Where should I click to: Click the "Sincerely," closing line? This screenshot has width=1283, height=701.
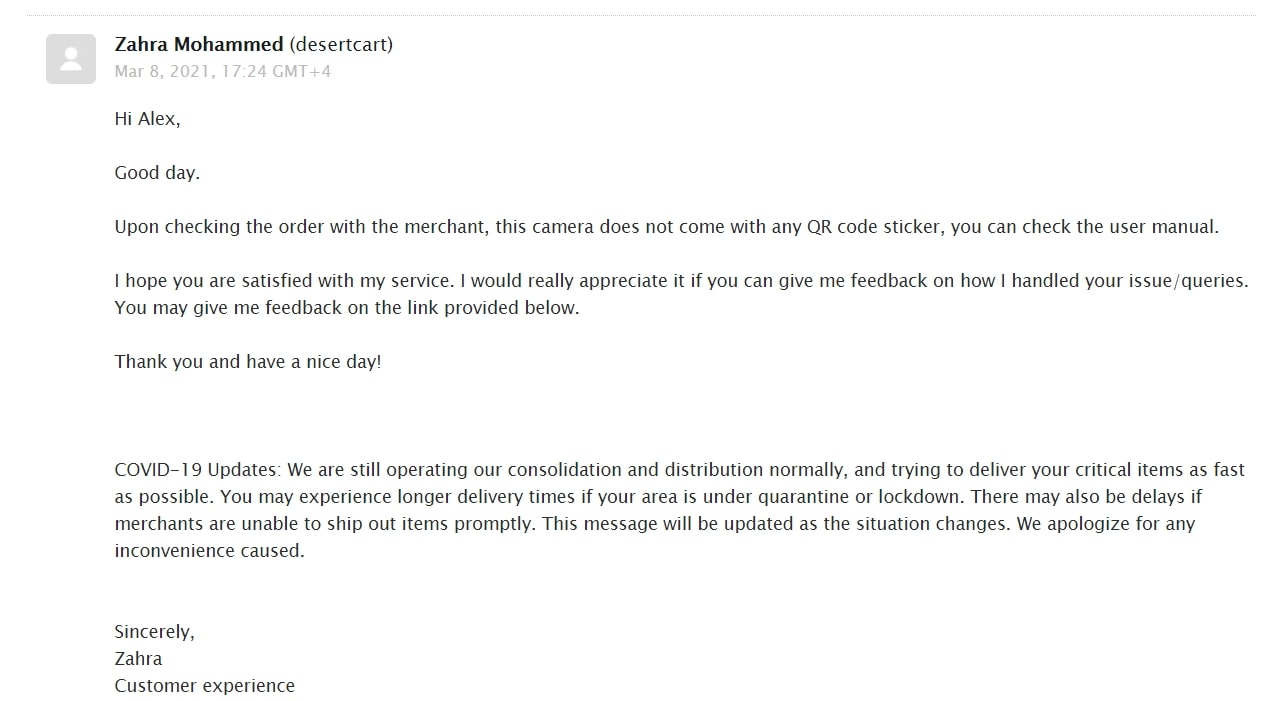click(155, 632)
